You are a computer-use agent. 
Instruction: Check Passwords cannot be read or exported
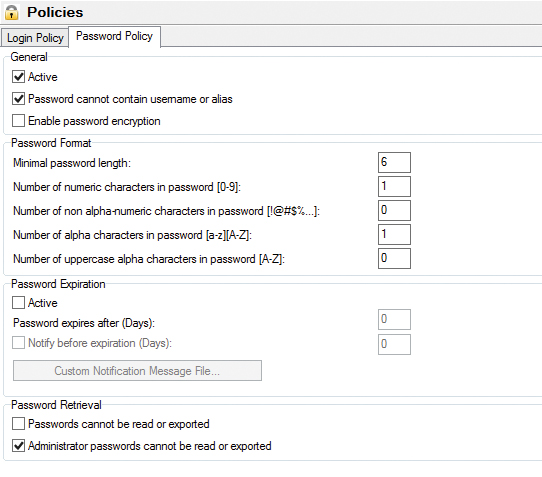(18, 423)
